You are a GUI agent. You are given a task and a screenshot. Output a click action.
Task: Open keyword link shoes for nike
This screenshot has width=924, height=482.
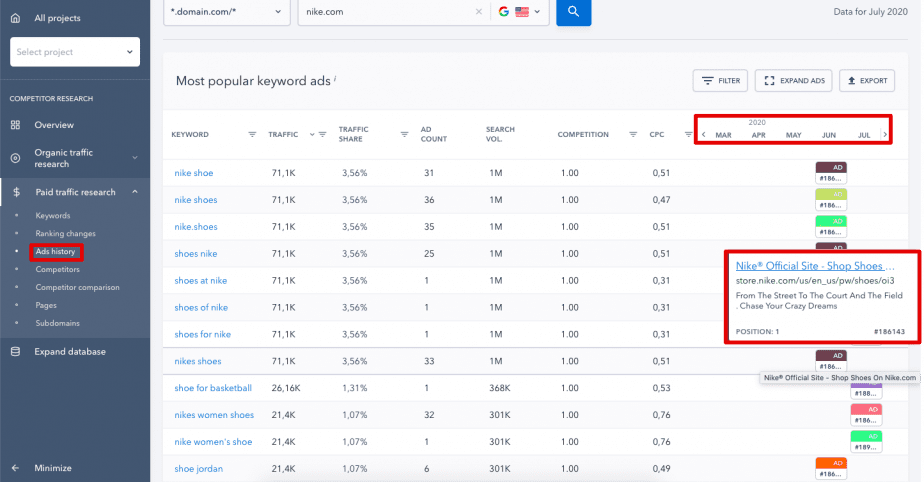[x=202, y=335]
